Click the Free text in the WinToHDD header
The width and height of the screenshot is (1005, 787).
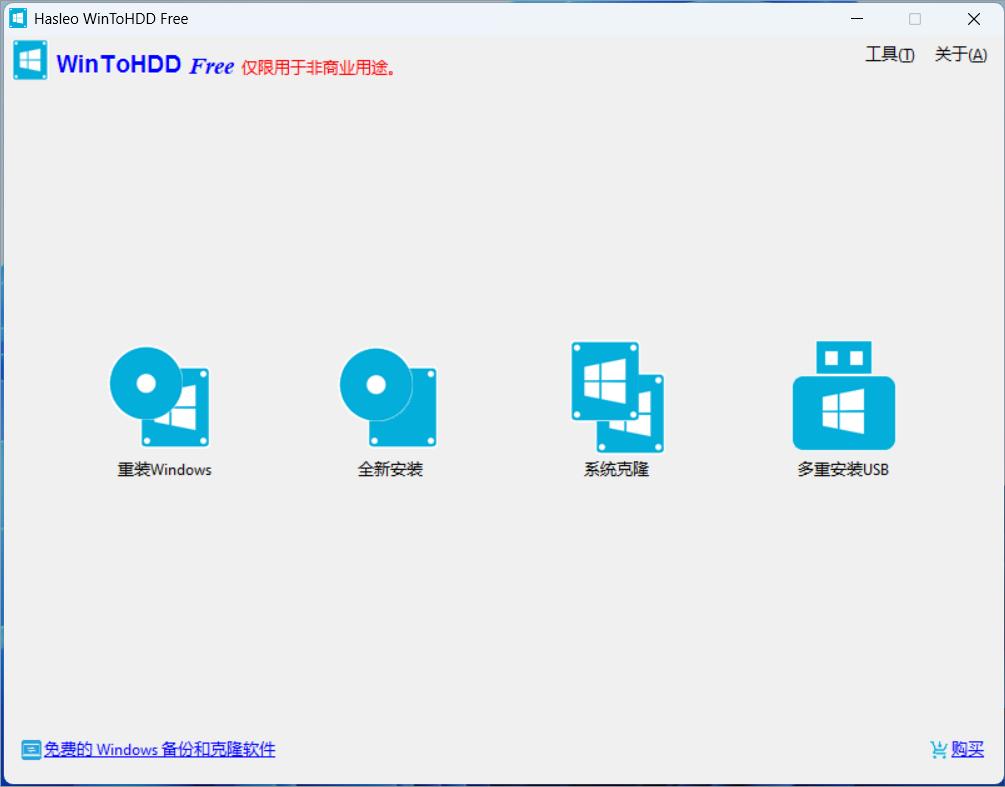[x=211, y=65]
